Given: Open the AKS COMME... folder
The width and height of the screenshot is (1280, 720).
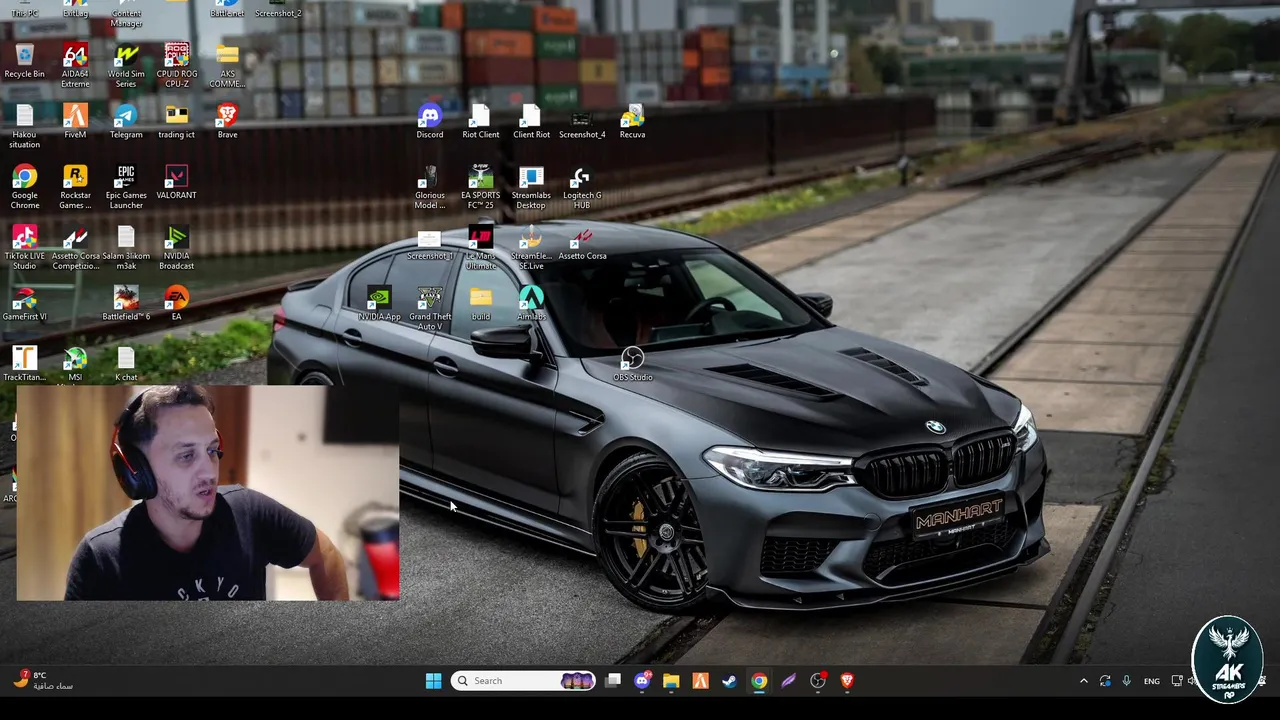Looking at the screenshot, I should pyautogui.click(x=227, y=65).
